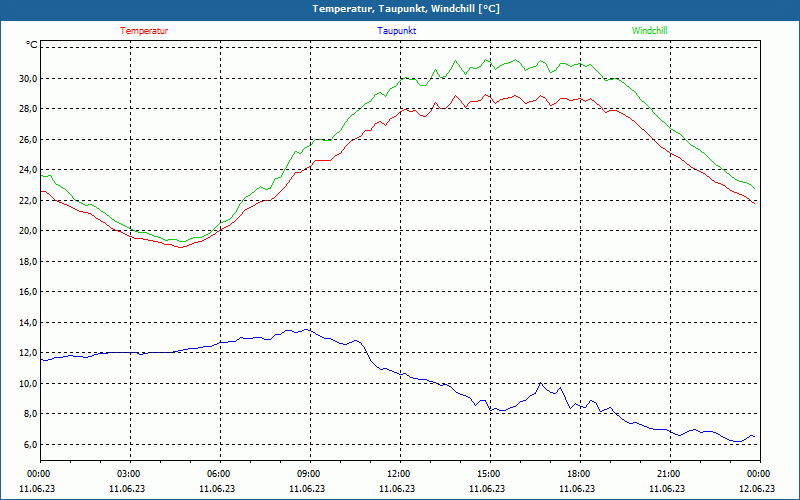This screenshot has width=800, height=500.
Task: Click the 30,0 Y-axis value
Action: 28,79
